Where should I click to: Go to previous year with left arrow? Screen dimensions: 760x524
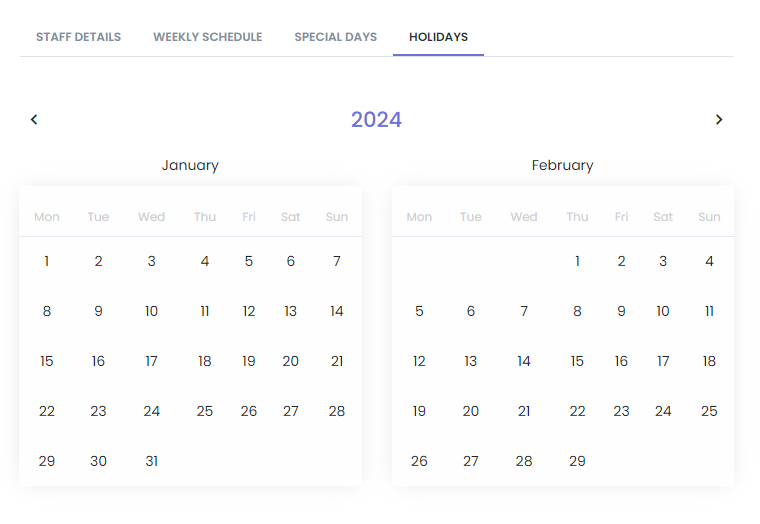point(34,120)
